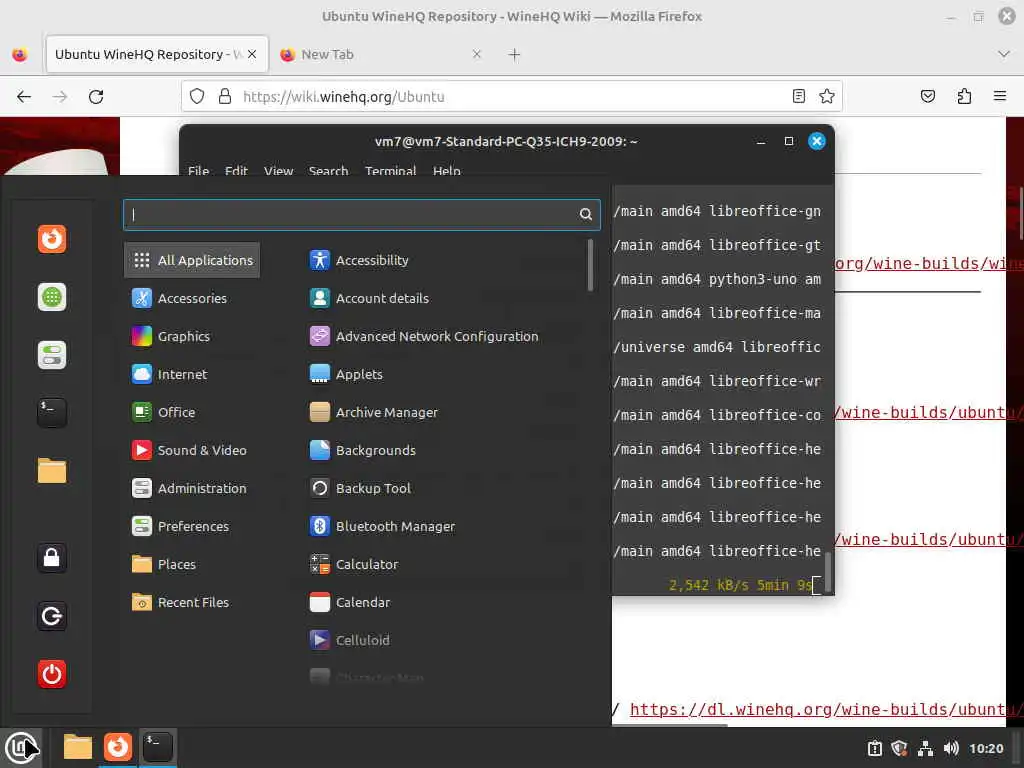Go back in Firefox
Viewport: 1024px width, 768px height.
[x=24, y=97]
